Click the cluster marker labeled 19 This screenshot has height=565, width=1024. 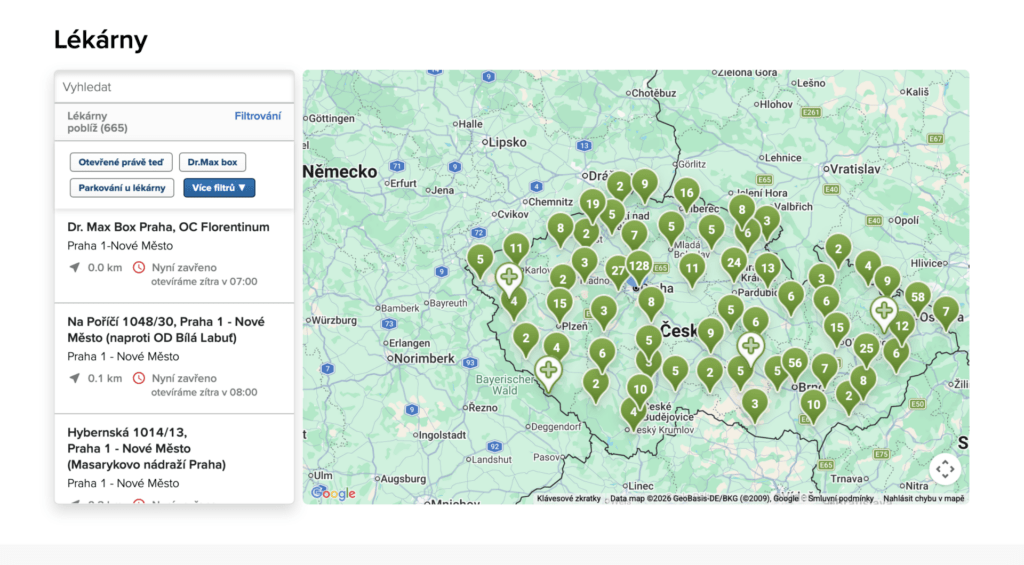point(592,205)
